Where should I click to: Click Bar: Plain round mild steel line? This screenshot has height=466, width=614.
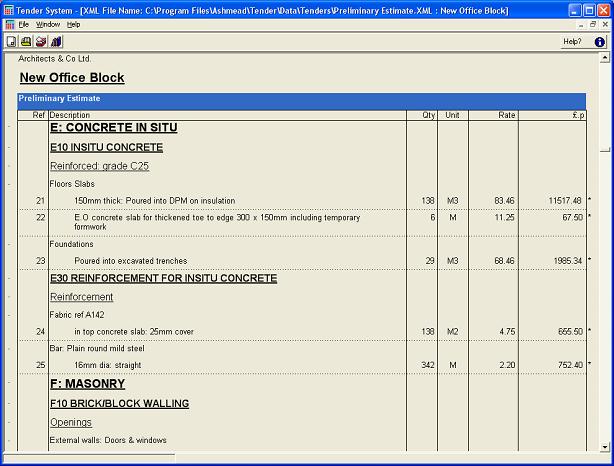pyautogui.click(x=97, y=349)
